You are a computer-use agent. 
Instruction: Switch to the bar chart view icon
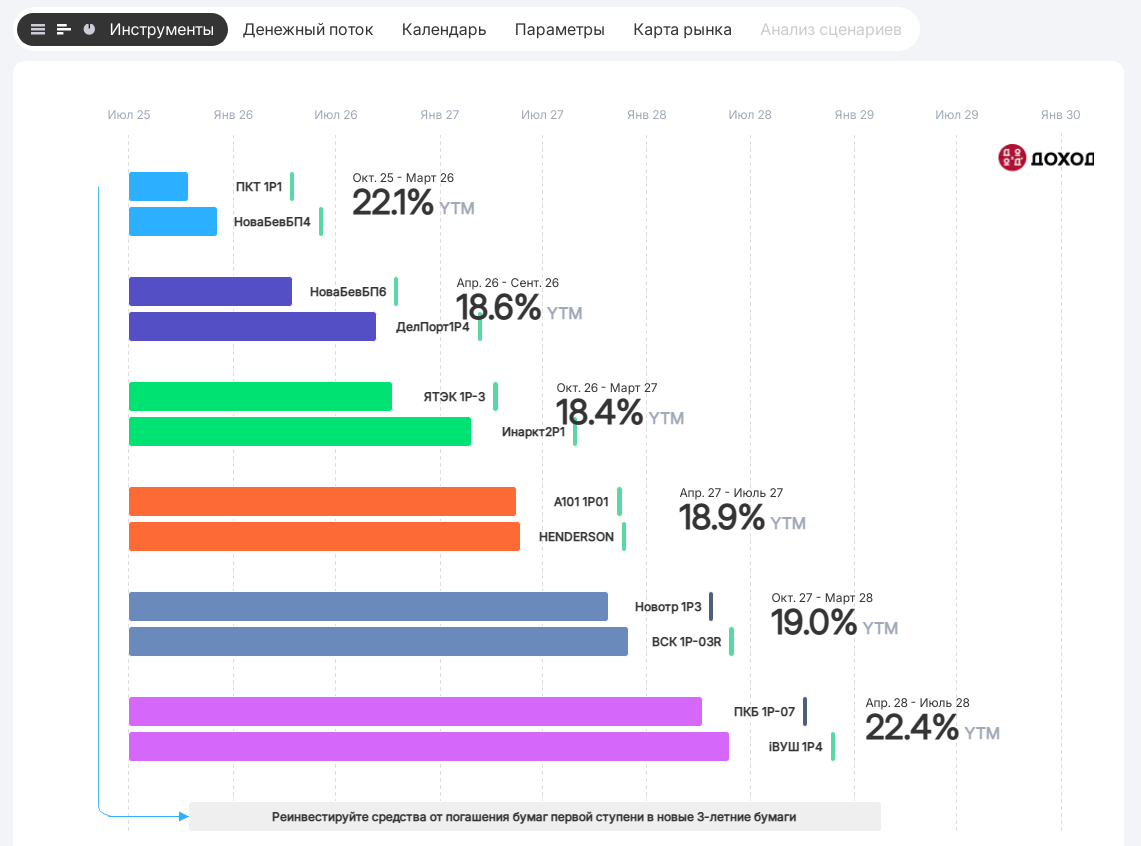click(64, 30)
